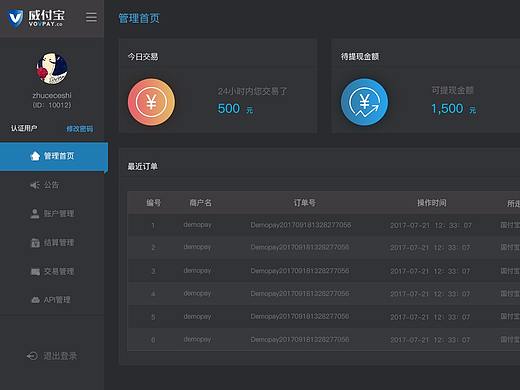This screenshot has height=390, width=520.
Task: Open the user avatar picture
Action: (x=52, y=68)
